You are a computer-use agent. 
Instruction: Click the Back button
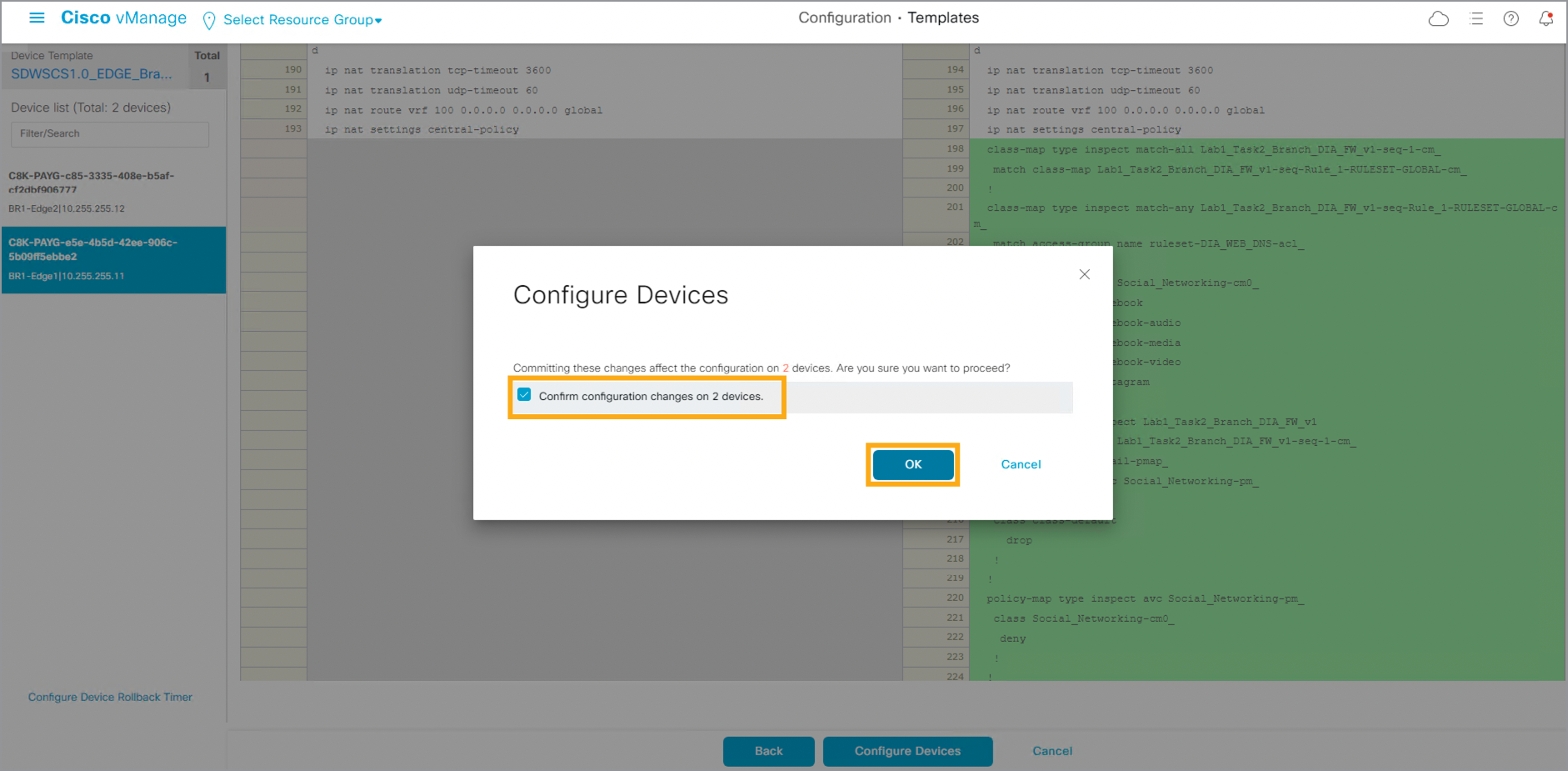[x=768, y=751]
